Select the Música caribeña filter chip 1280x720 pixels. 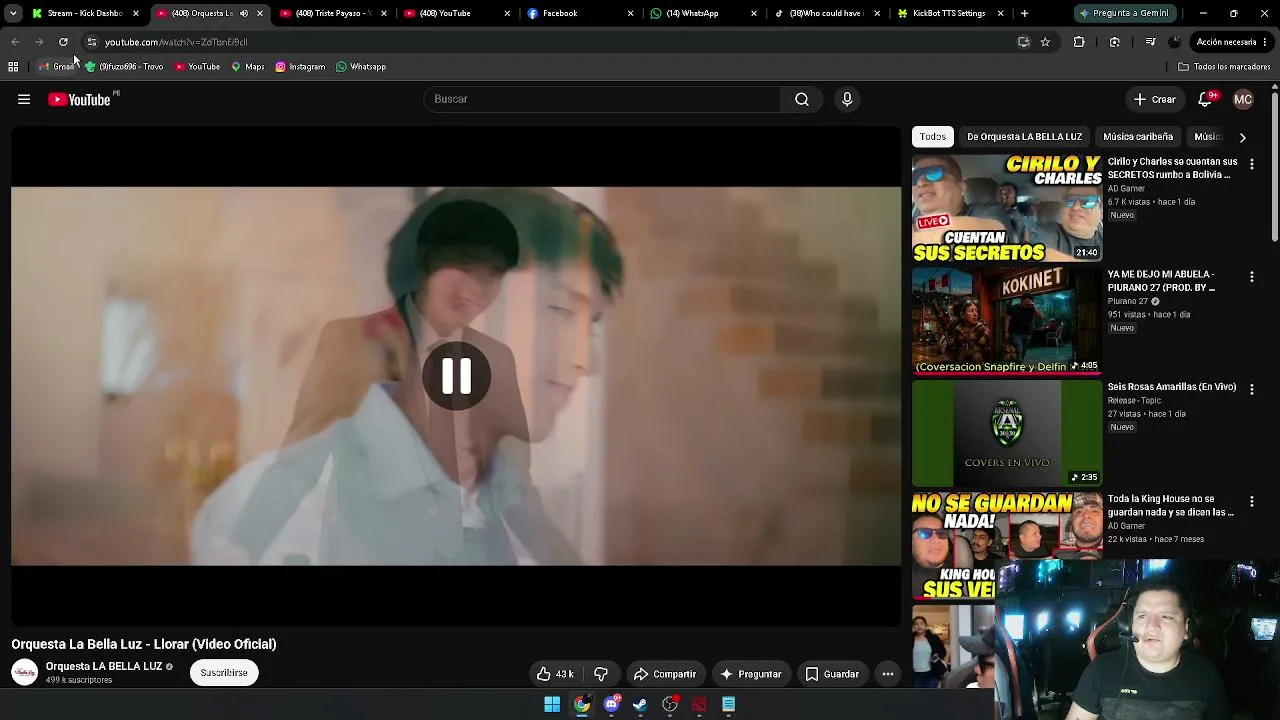1138,137
